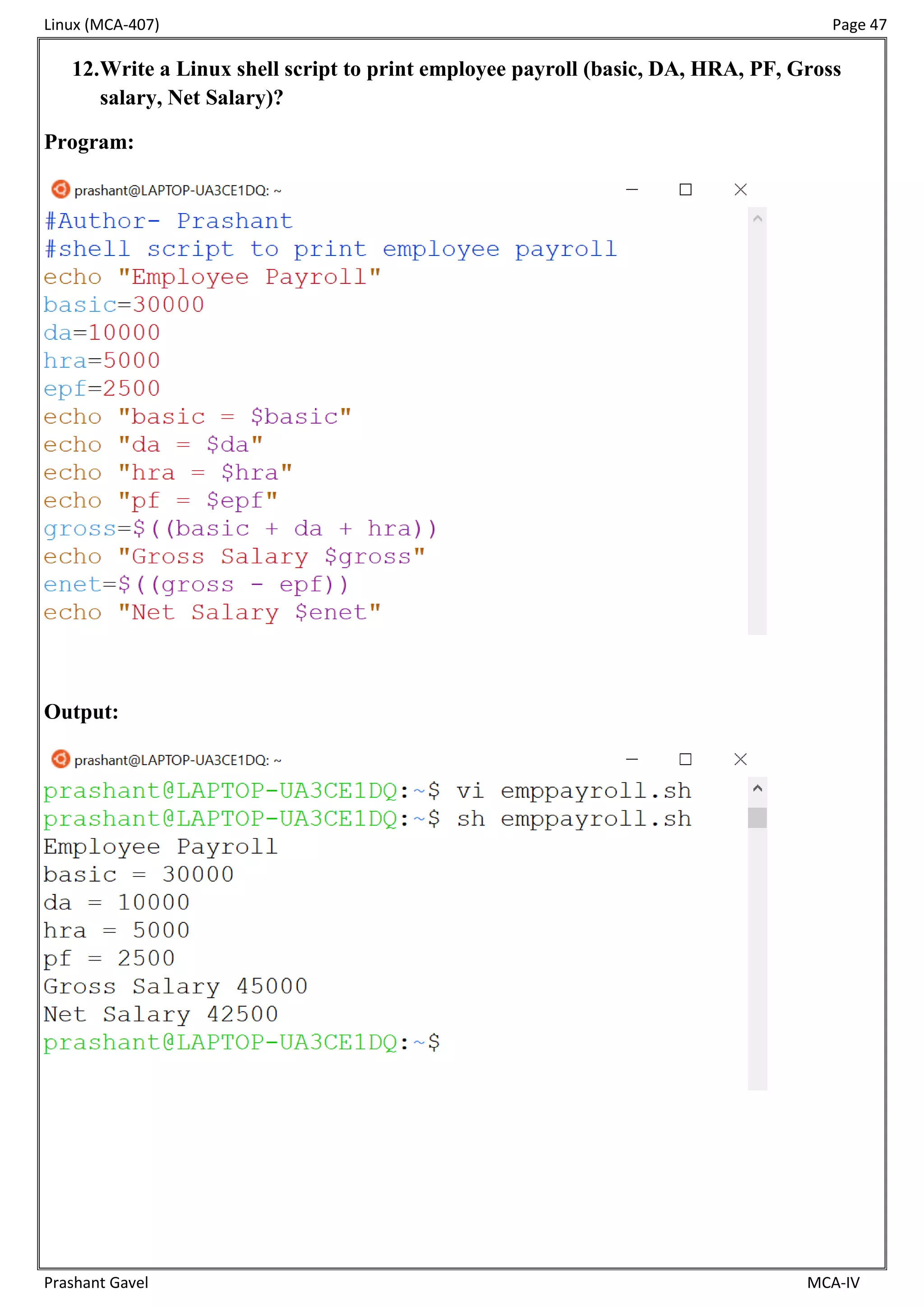The width and height of the screenshot is (924, 1307).
Task: Click the scrollbar thumb in the Output terminal
Action: click(758, 818)
